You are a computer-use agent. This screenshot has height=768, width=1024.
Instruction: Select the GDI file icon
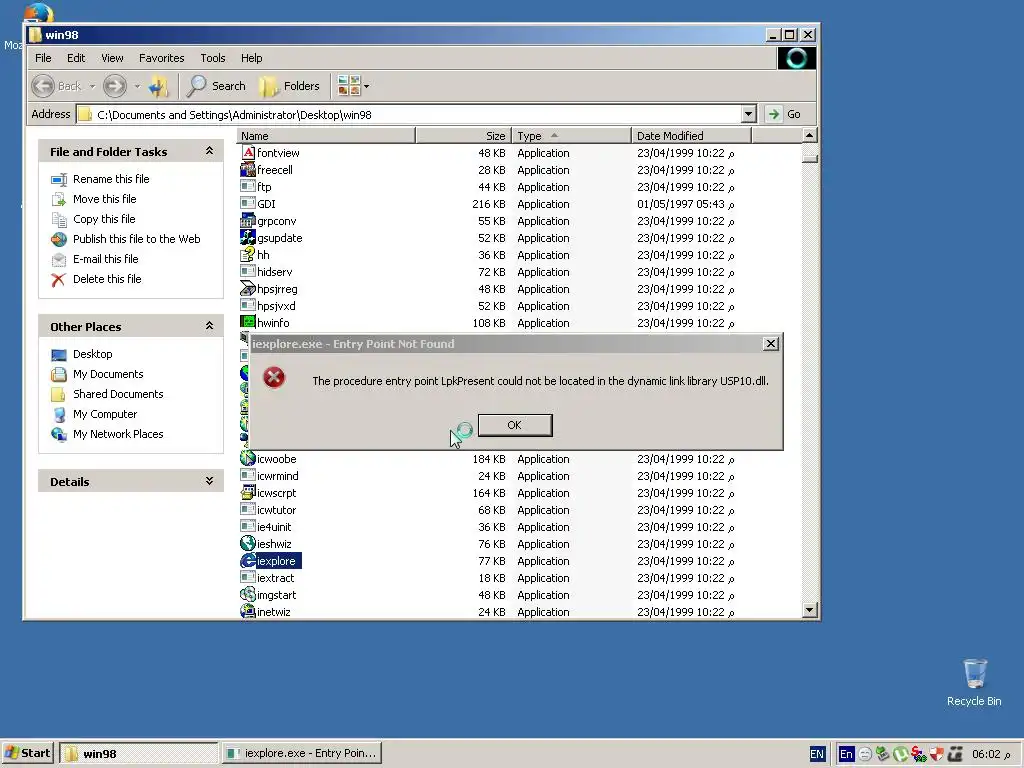click(x=248, y=204)
